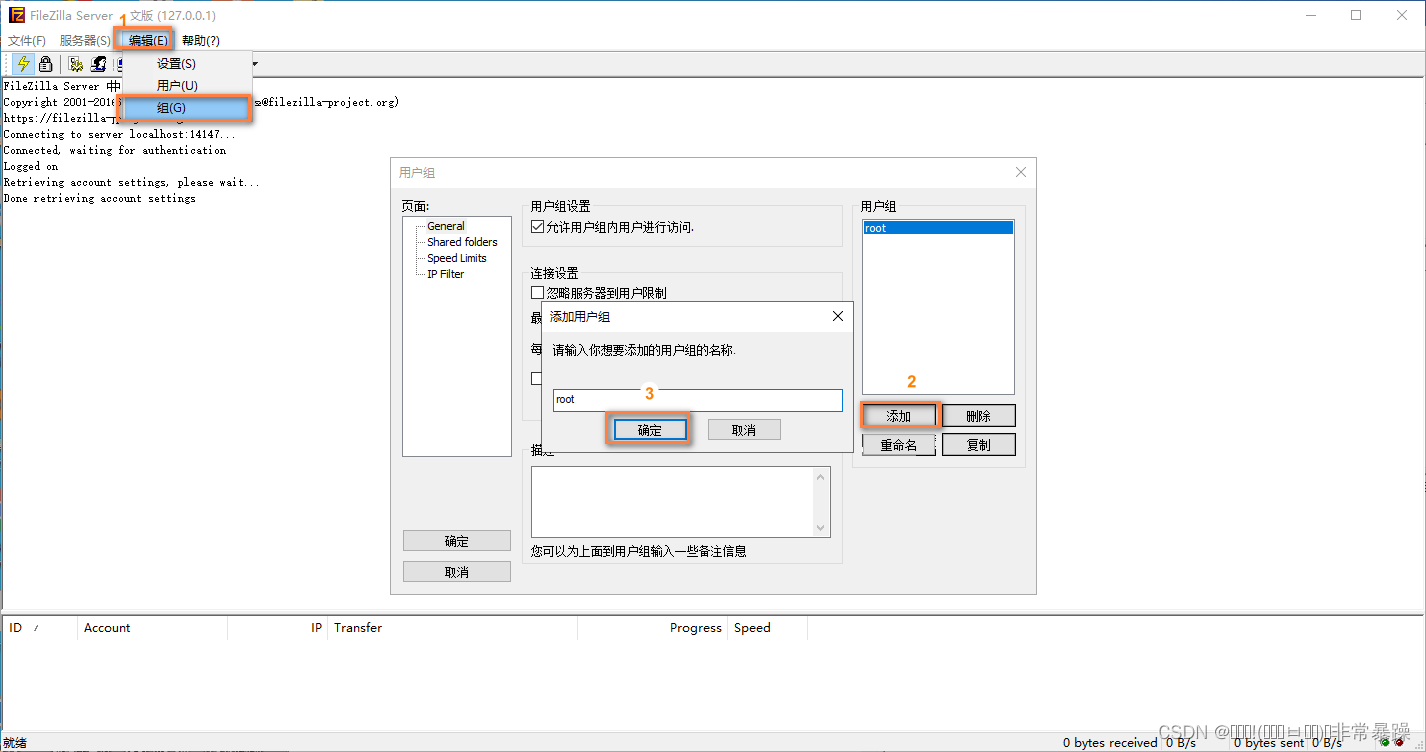Select Speed Limits page in the tree
This screenshot has width=1426, height=752.
(457, 258)
